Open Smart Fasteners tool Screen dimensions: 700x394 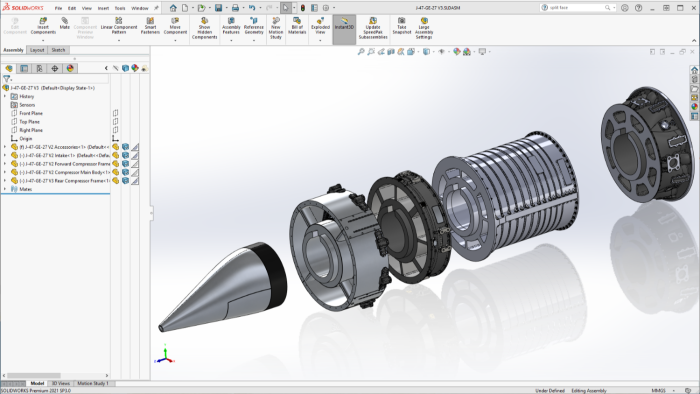pyautogui.click(x=150, y=26)
